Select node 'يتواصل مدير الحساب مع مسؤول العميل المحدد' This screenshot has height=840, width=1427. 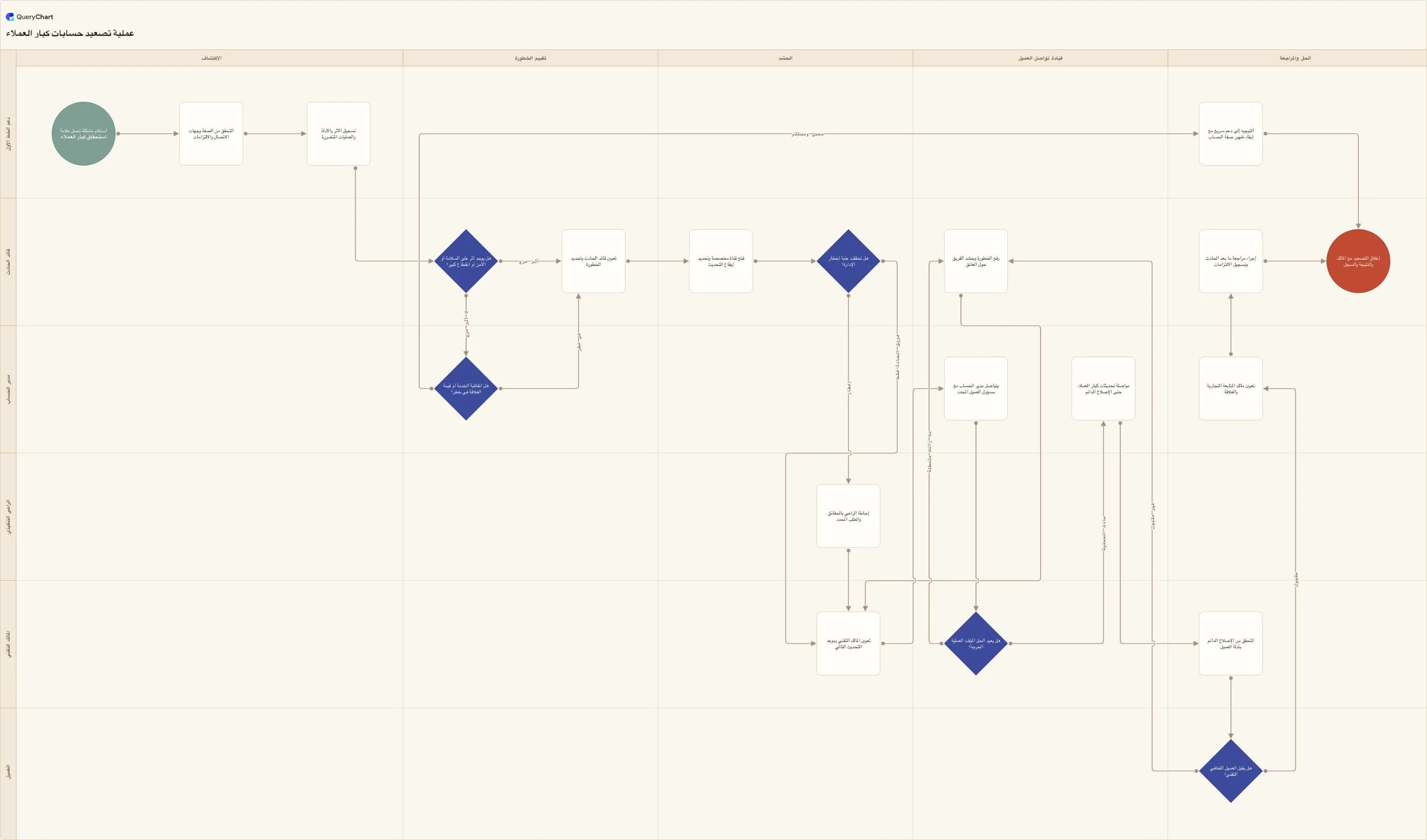975,388
